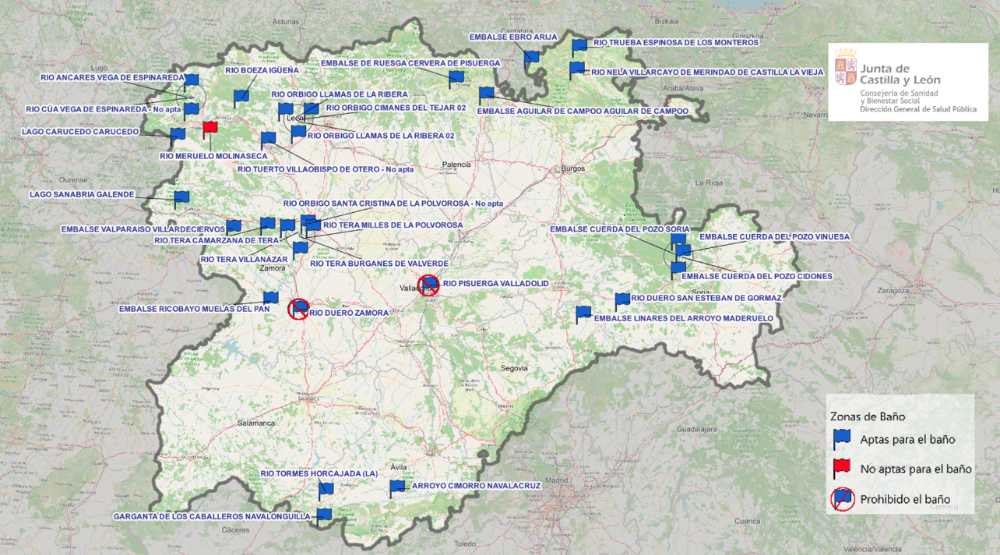Click the 'Prohibido el baño' legend label
Image resolution: width=1000 pixels, height=555 pixels.
coord(905,500)
